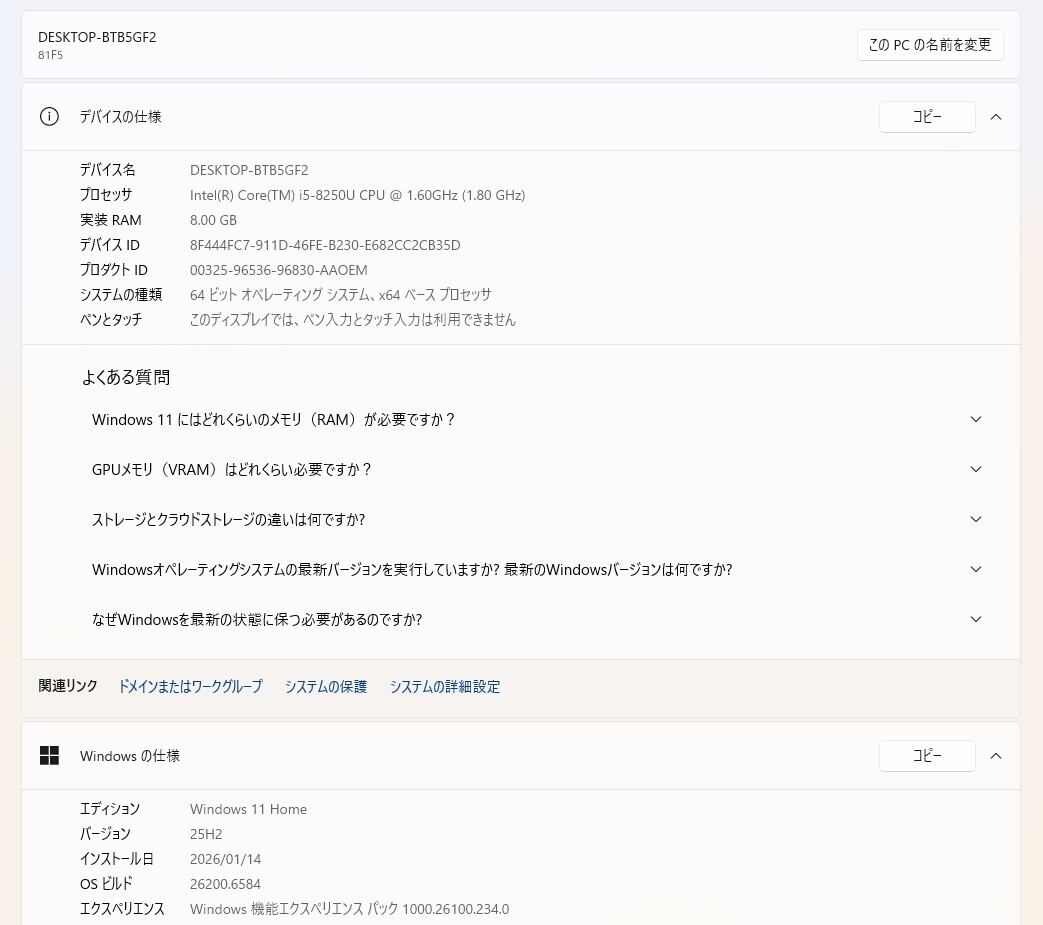Click the デバイス ID label
1043x925 pixels.
(x=110, y=245)
